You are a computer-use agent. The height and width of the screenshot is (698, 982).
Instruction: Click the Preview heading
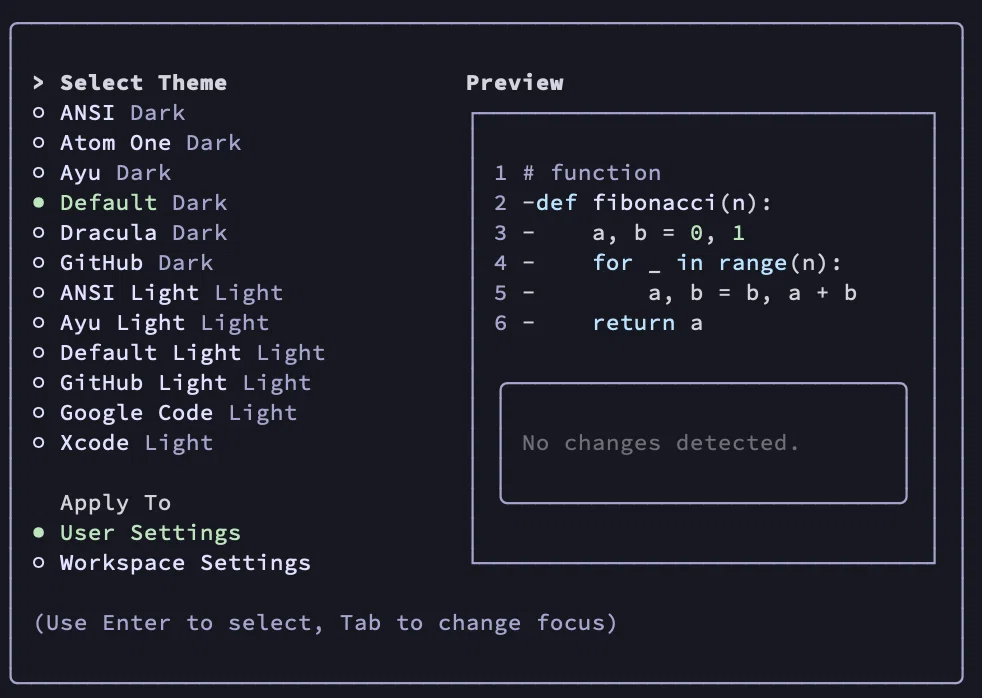(515, 83)
